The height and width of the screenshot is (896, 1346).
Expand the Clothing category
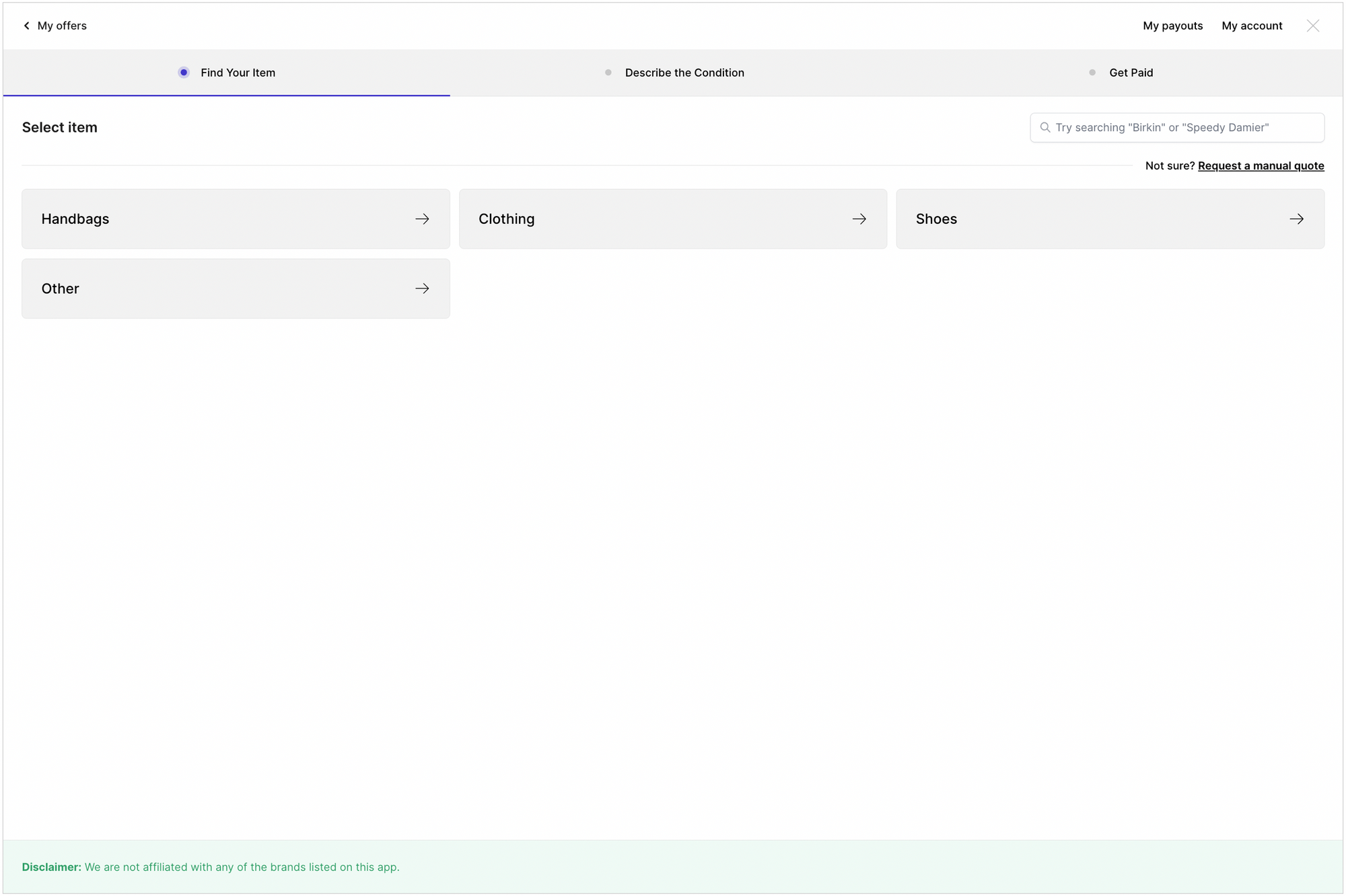[673, 219]
